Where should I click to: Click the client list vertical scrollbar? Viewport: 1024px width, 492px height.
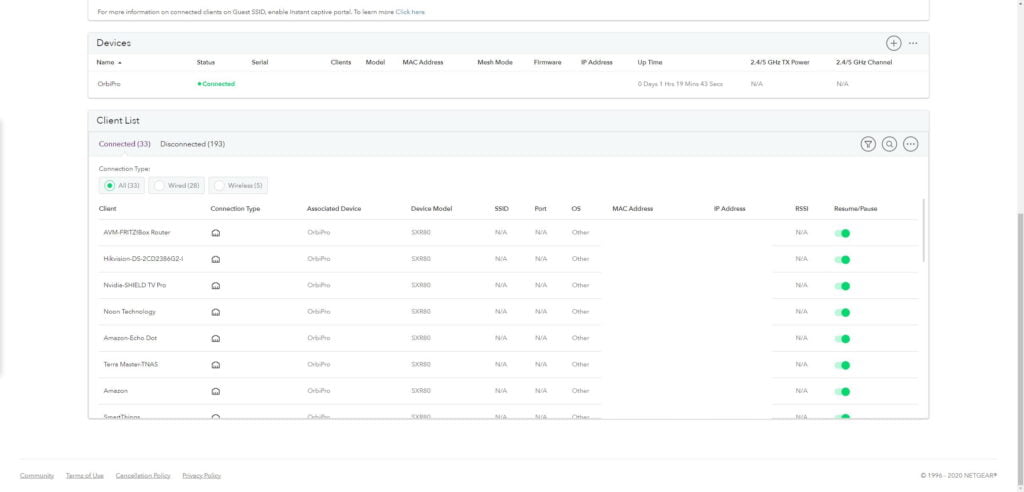point(923,232)
